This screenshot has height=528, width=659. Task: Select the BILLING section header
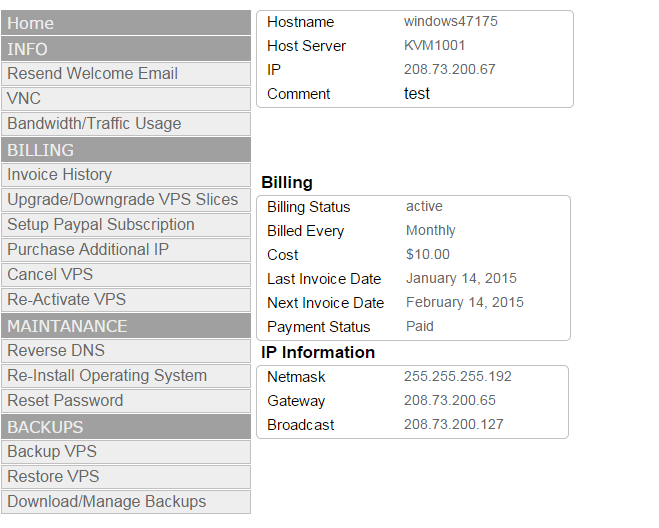click(x=126, y=150)
